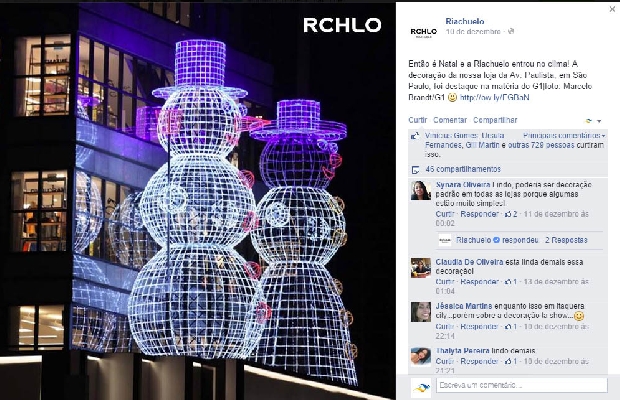
Task: Open the http://ow.ly/FGBaN link
Action: 495,98
